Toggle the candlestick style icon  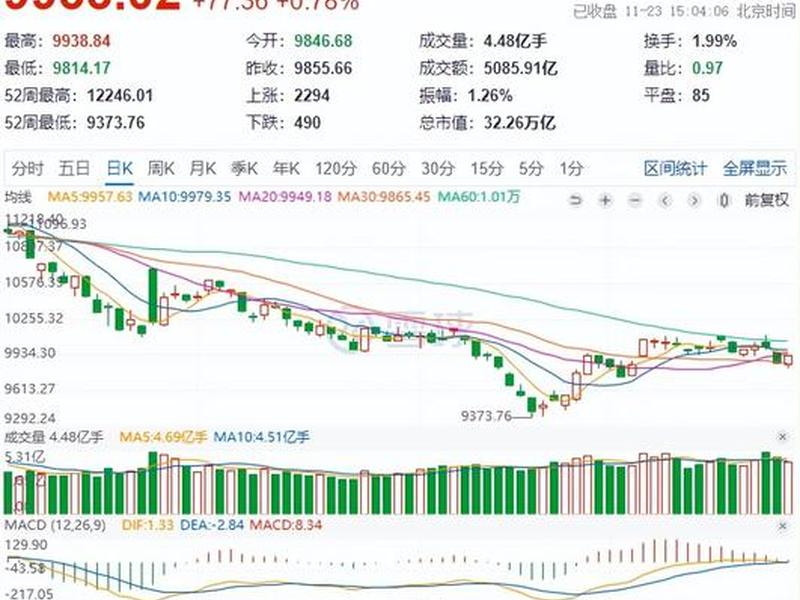(x=723, y=200)
